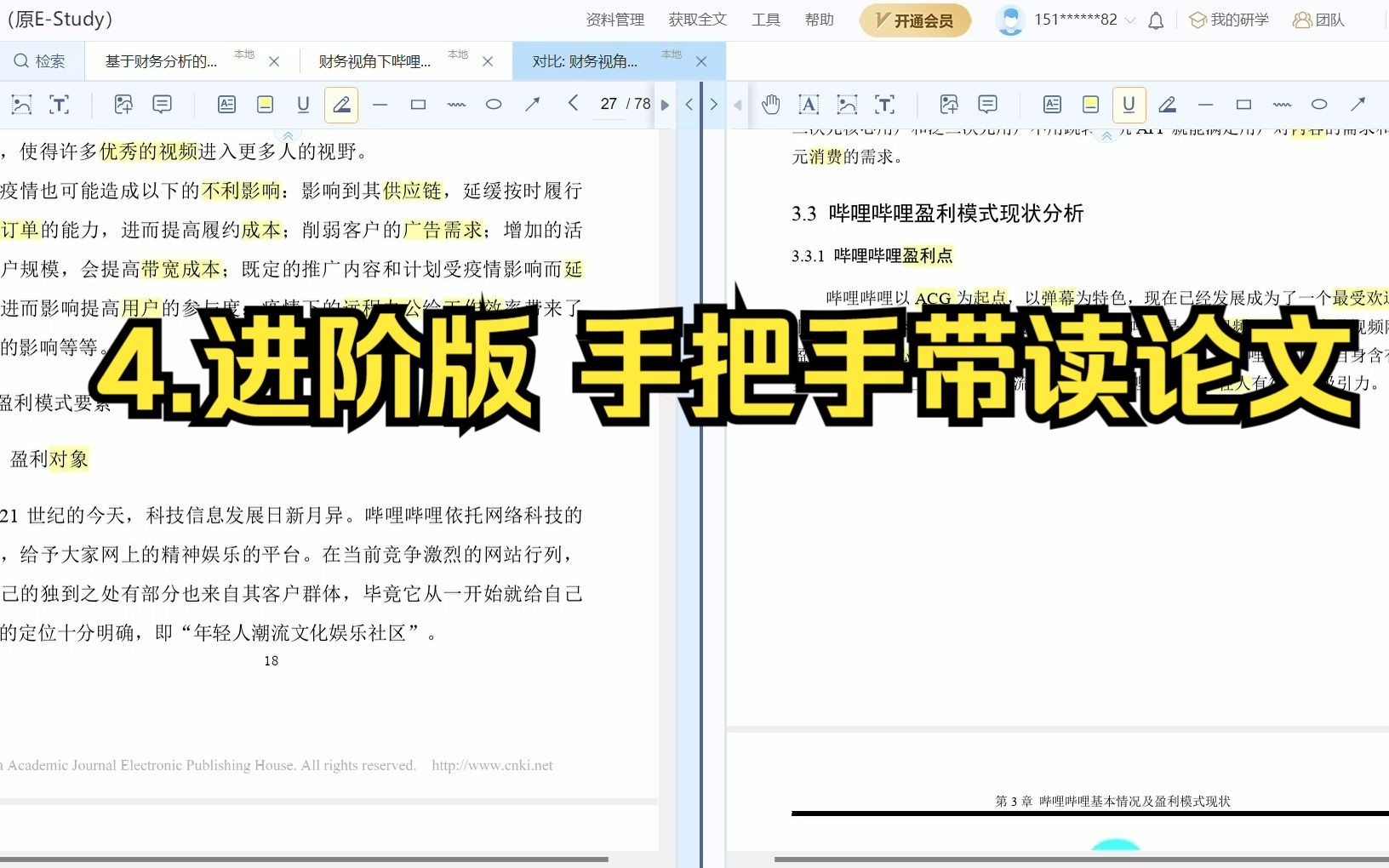Toggle underline tool in left pane toolbar
Screen dimensions: 1389x868
tap(303, 105)
